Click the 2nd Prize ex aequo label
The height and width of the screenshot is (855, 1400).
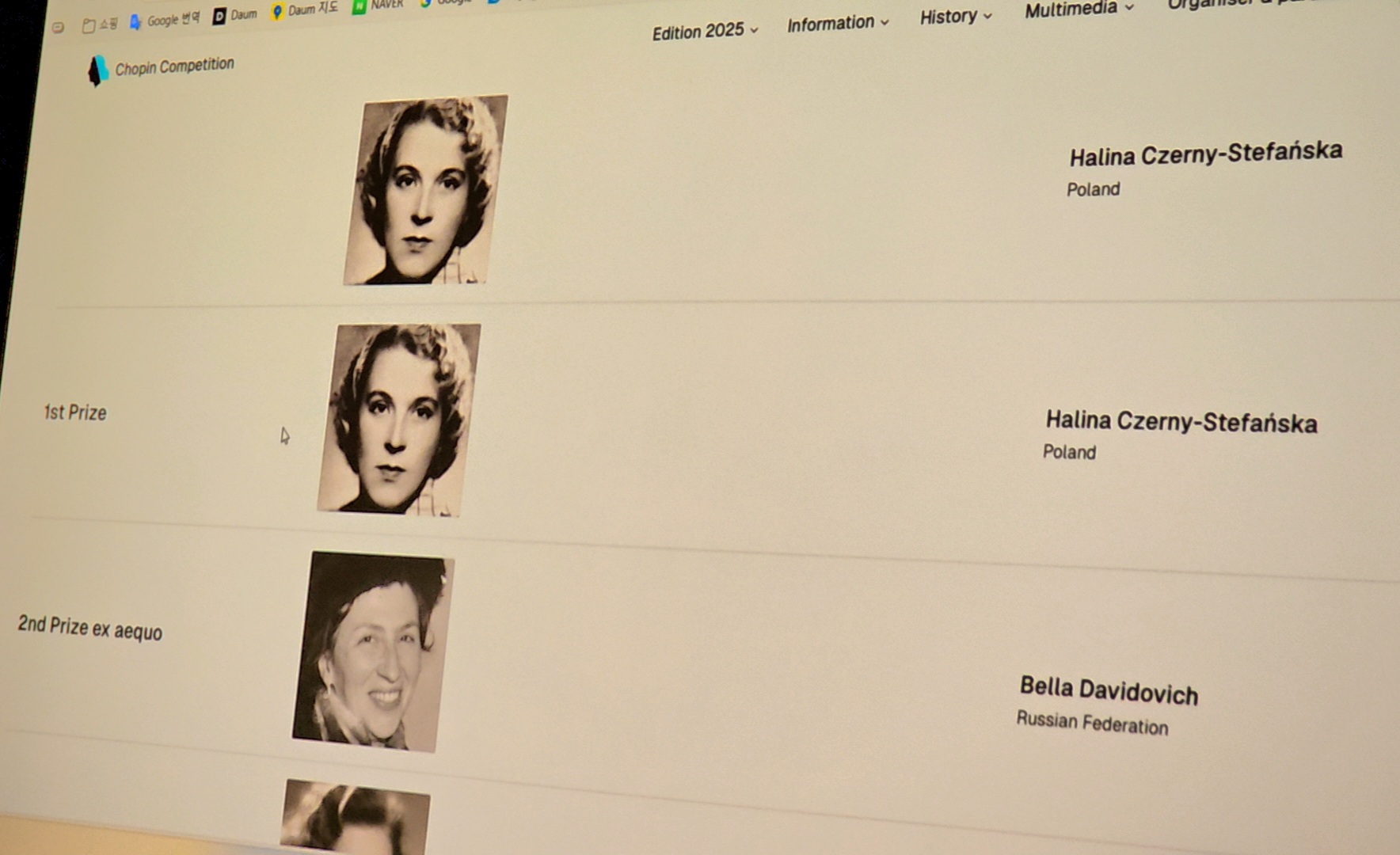(90, 628)
